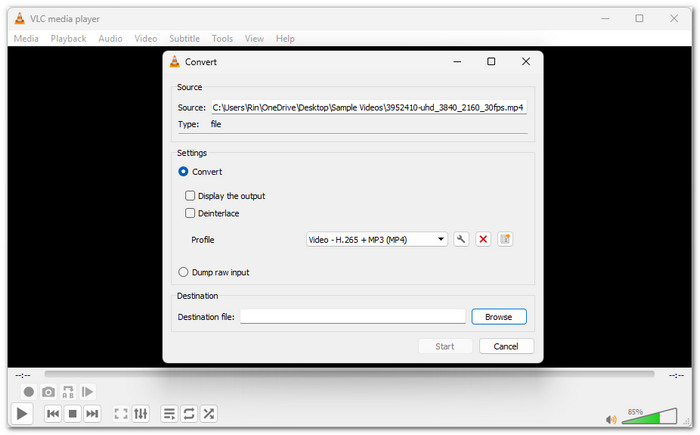The image size is (700, 435).
Task: Click the volume slider at 85%
Action: click(x=650, y=416)
